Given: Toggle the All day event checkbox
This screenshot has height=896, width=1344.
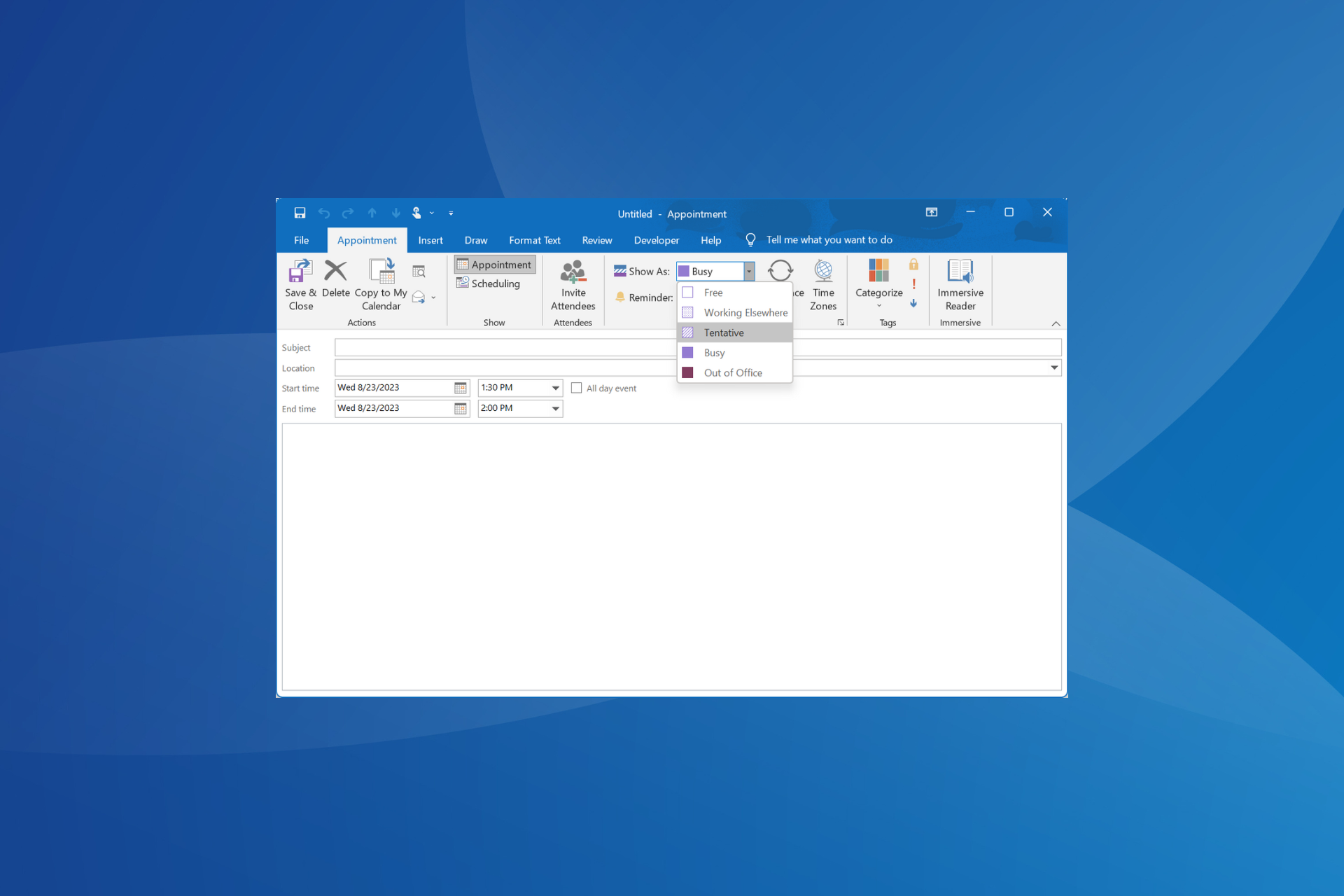Looking at the screenshot, I should point(574,388).
